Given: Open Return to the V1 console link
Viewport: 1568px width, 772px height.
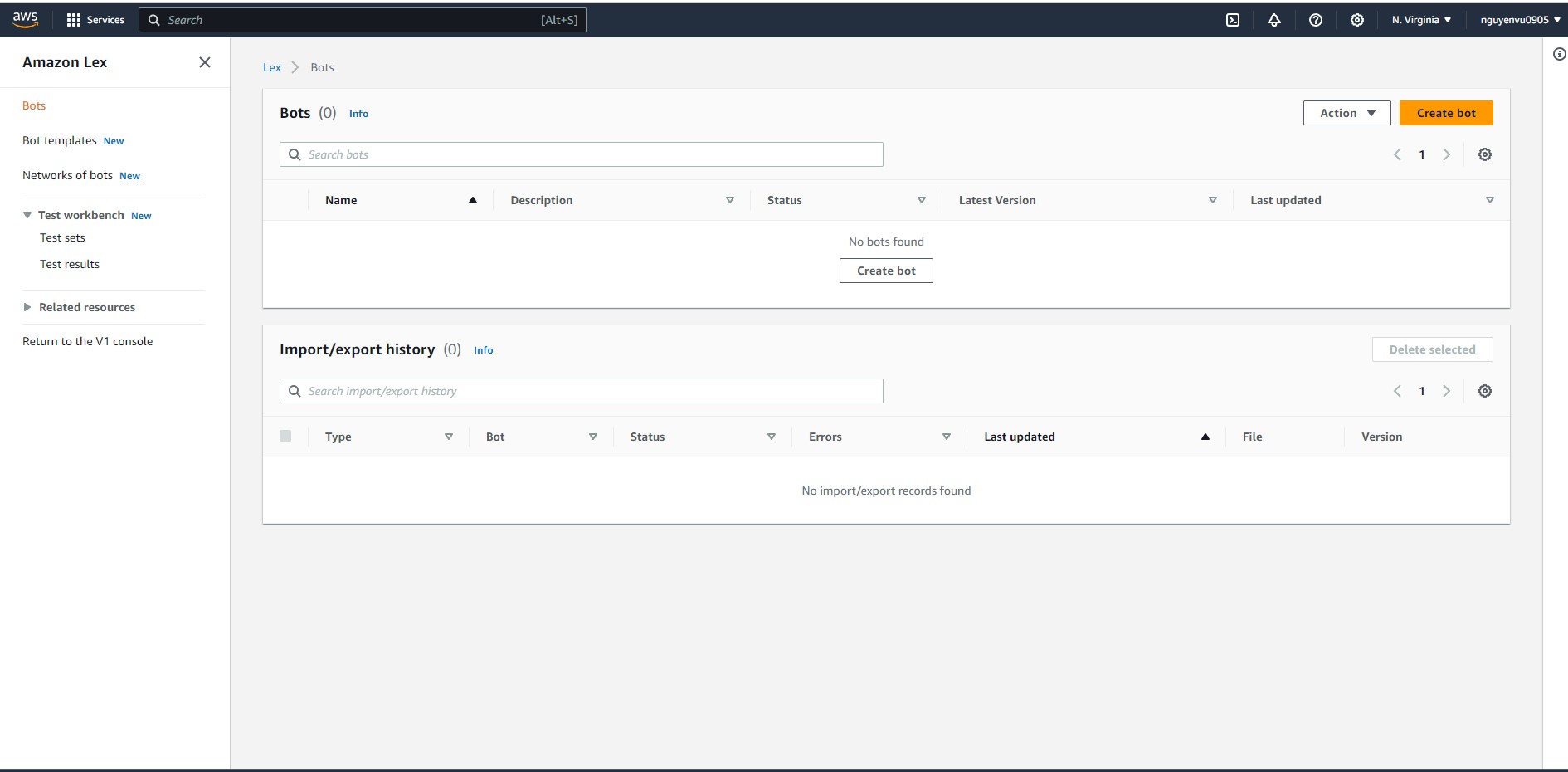Looking at the screenshot, I should click(87, 340).
